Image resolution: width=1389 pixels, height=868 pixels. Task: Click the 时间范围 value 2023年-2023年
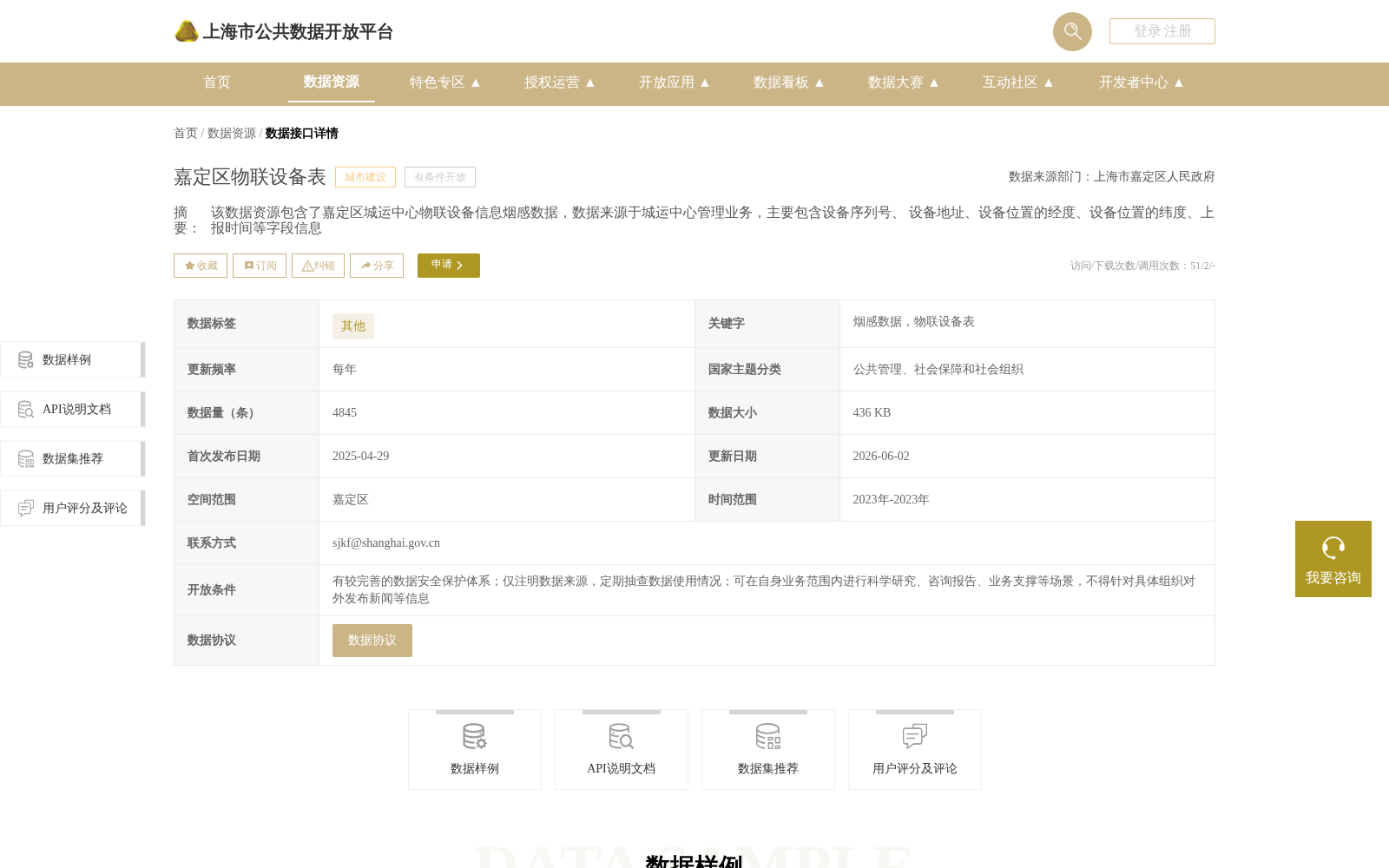(891, 500)
